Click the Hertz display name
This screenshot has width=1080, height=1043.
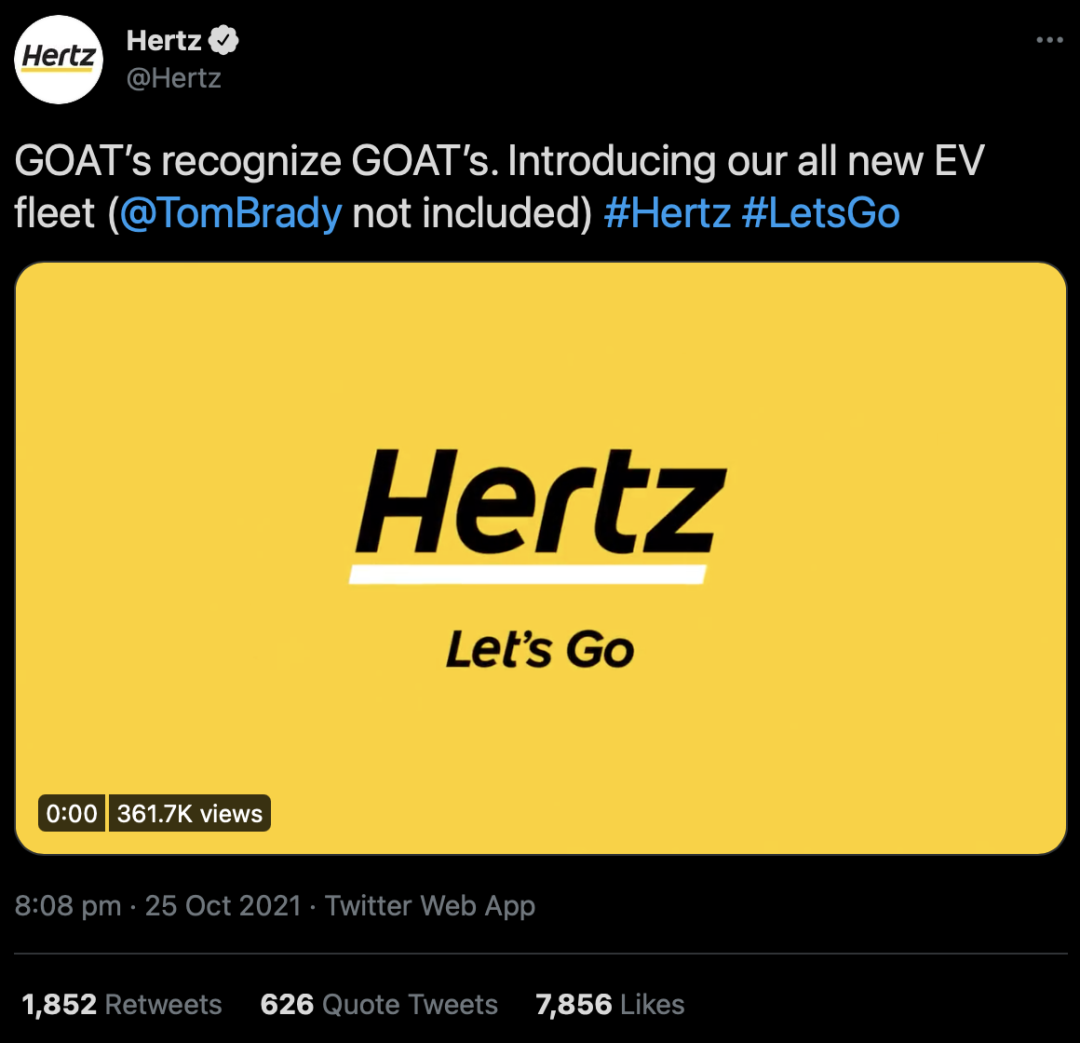coord(163,41)
